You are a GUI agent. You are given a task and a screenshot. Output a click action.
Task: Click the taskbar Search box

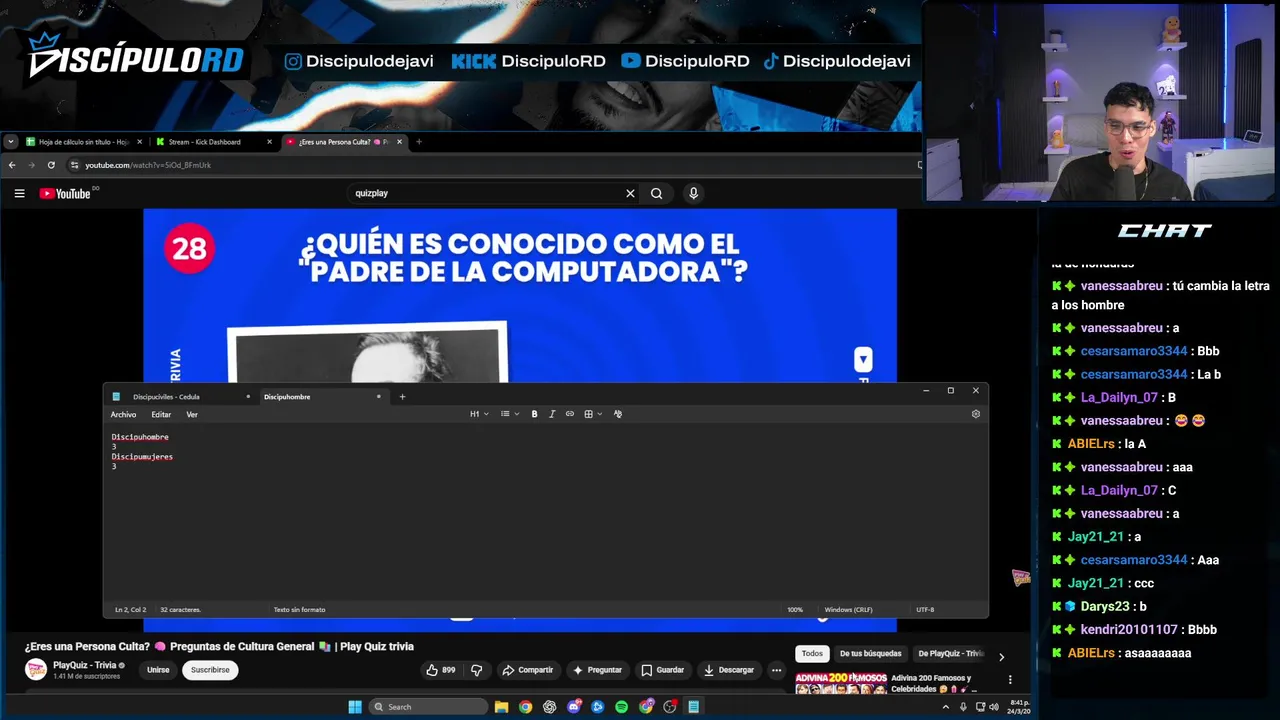click(x=427, y=707)
